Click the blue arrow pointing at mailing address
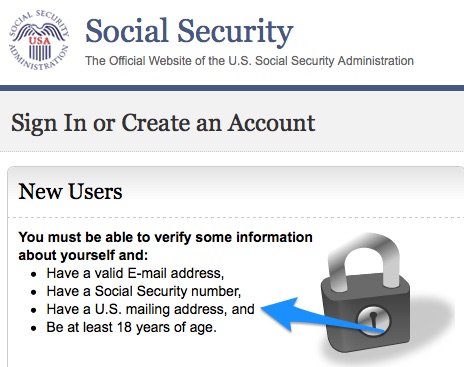464x367 pixels. 323,315
